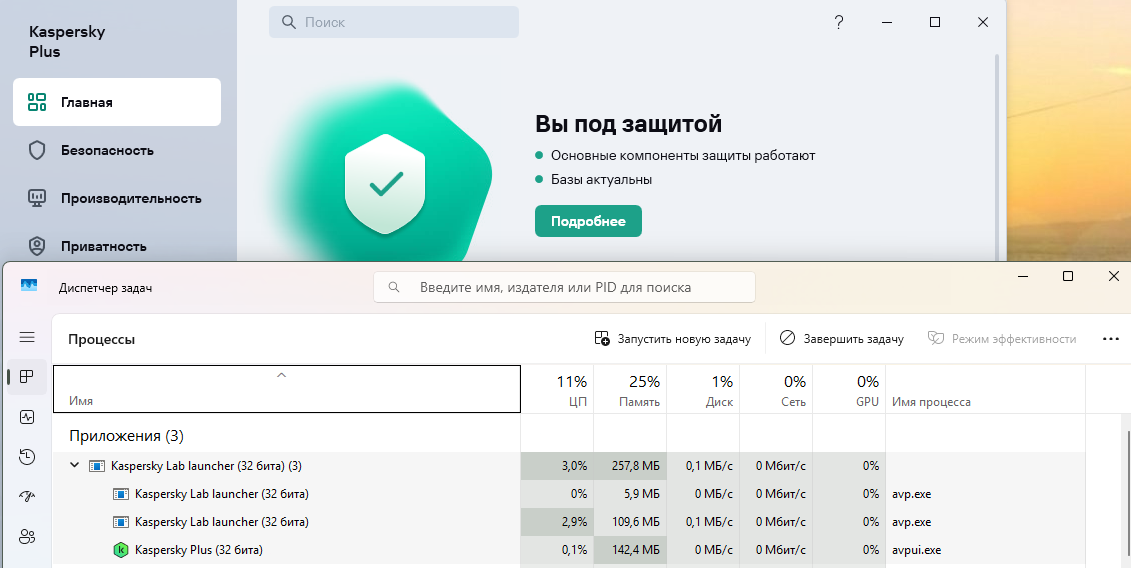This screenshot has width=1131, height=568.
Task: Click Режим эффективности button
Action: tap(1002, 338)
